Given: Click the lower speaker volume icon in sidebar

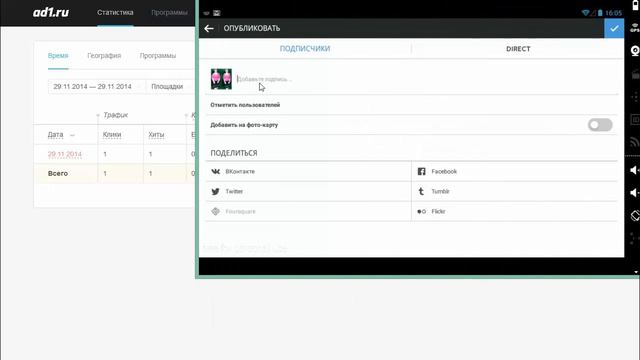Looking at the screenshot, I should 635,193.
